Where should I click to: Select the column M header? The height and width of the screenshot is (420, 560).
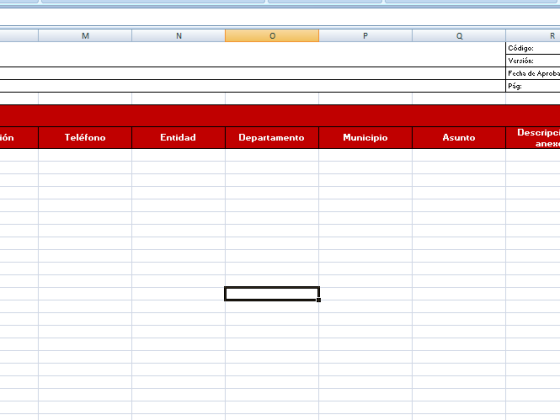pos(85,36)
